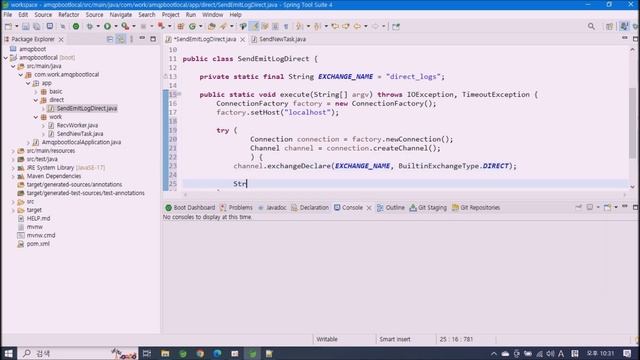
Task: Click the block selection toggle in toolbar
Action: point(276,27)
